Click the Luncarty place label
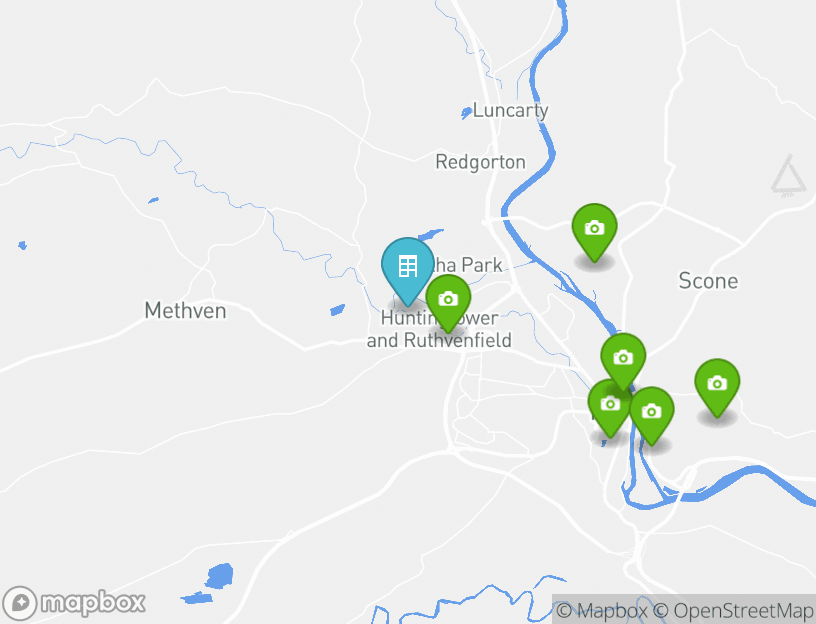This screenshot has height=624, width=816. [511, 110]
